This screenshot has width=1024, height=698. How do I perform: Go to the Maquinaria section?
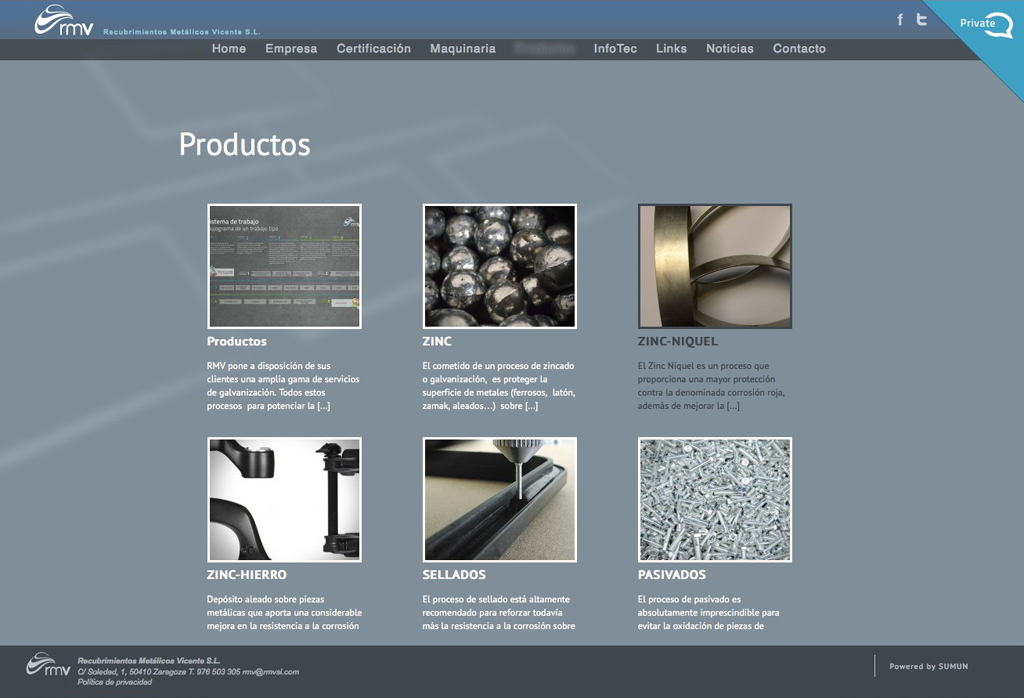click(x=462, y=48)
